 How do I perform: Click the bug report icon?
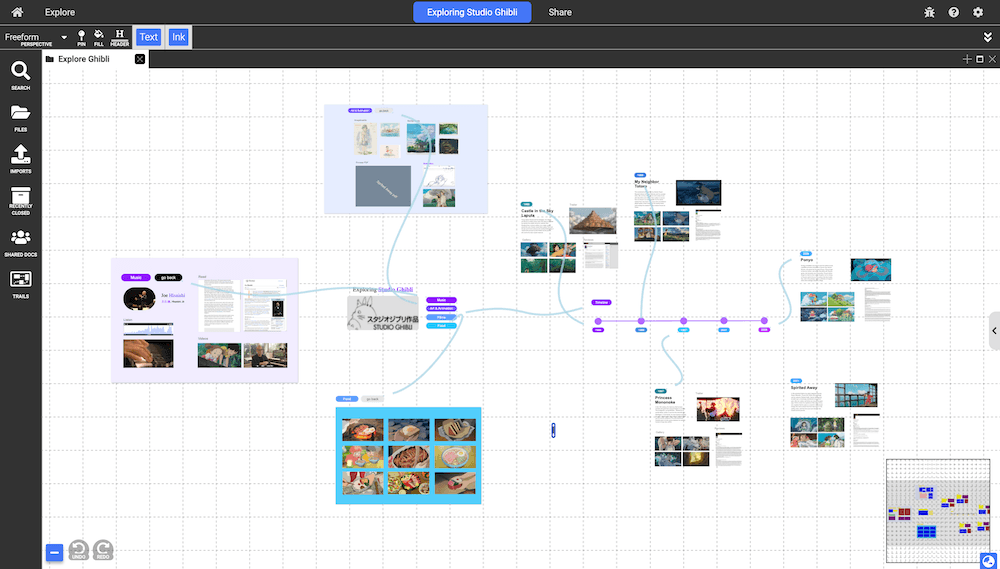929,12
